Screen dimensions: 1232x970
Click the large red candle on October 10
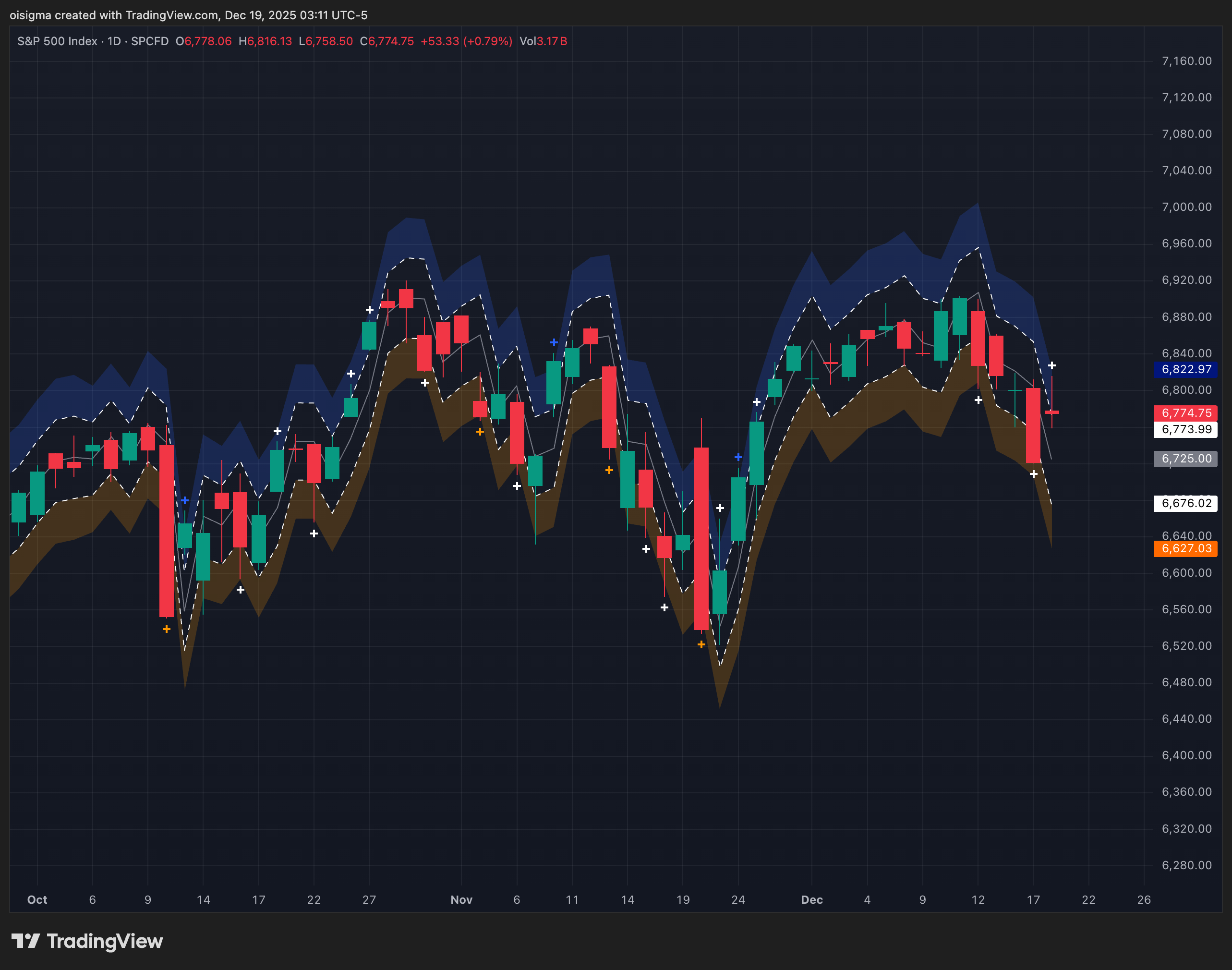pos(166,531)
